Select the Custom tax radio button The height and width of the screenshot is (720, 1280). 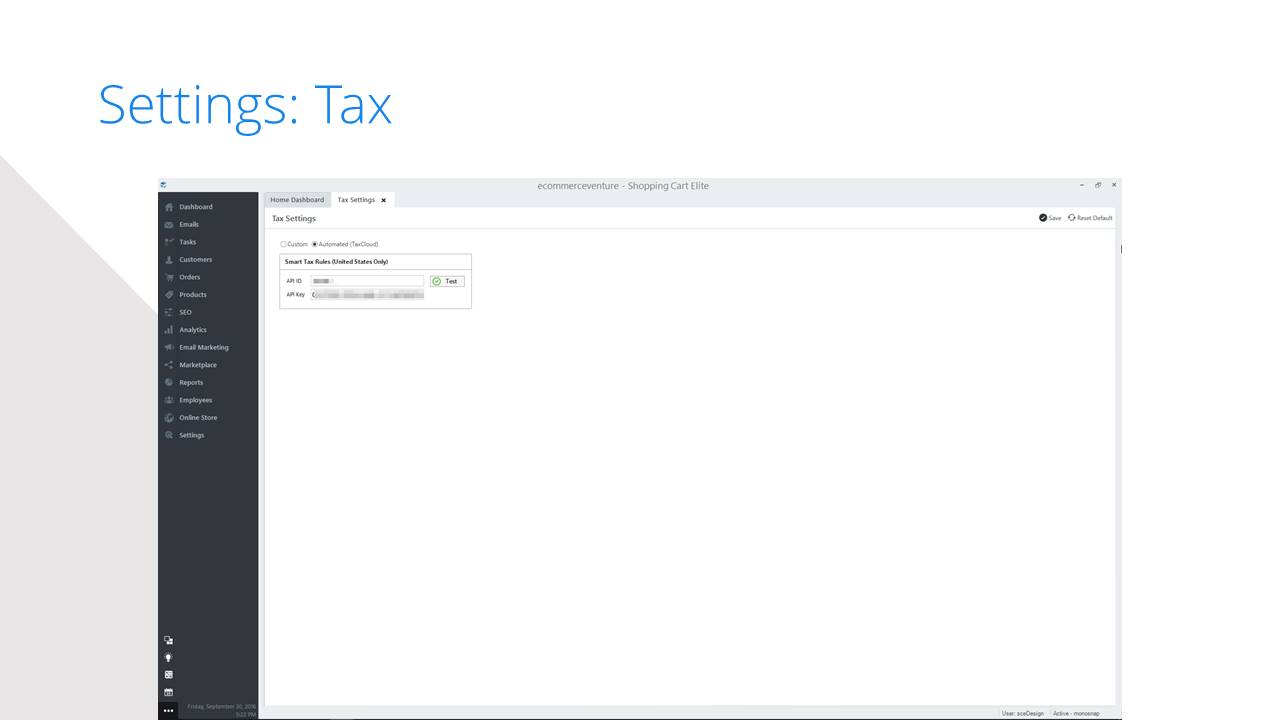(284, 244)
